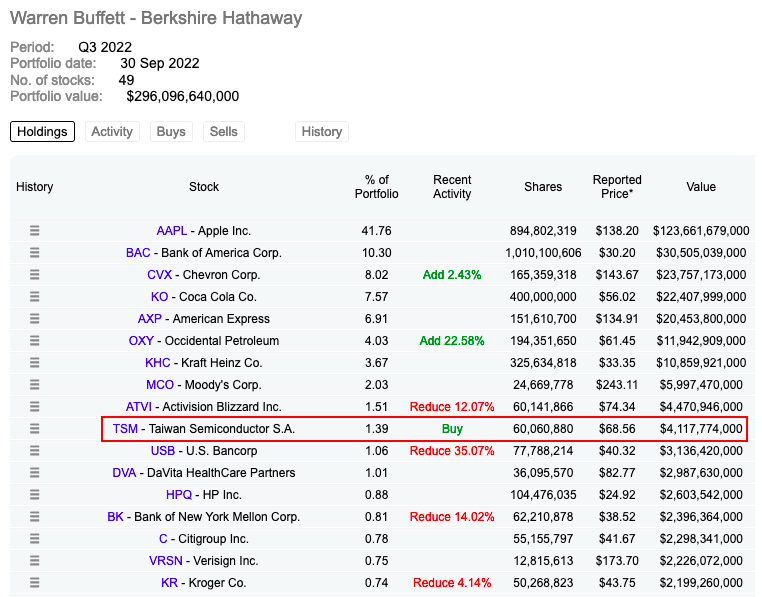The width and height of the screenshot is (762, 597).
Task: Open history icon for Apple Inc. row
Action: pos(35,230)
